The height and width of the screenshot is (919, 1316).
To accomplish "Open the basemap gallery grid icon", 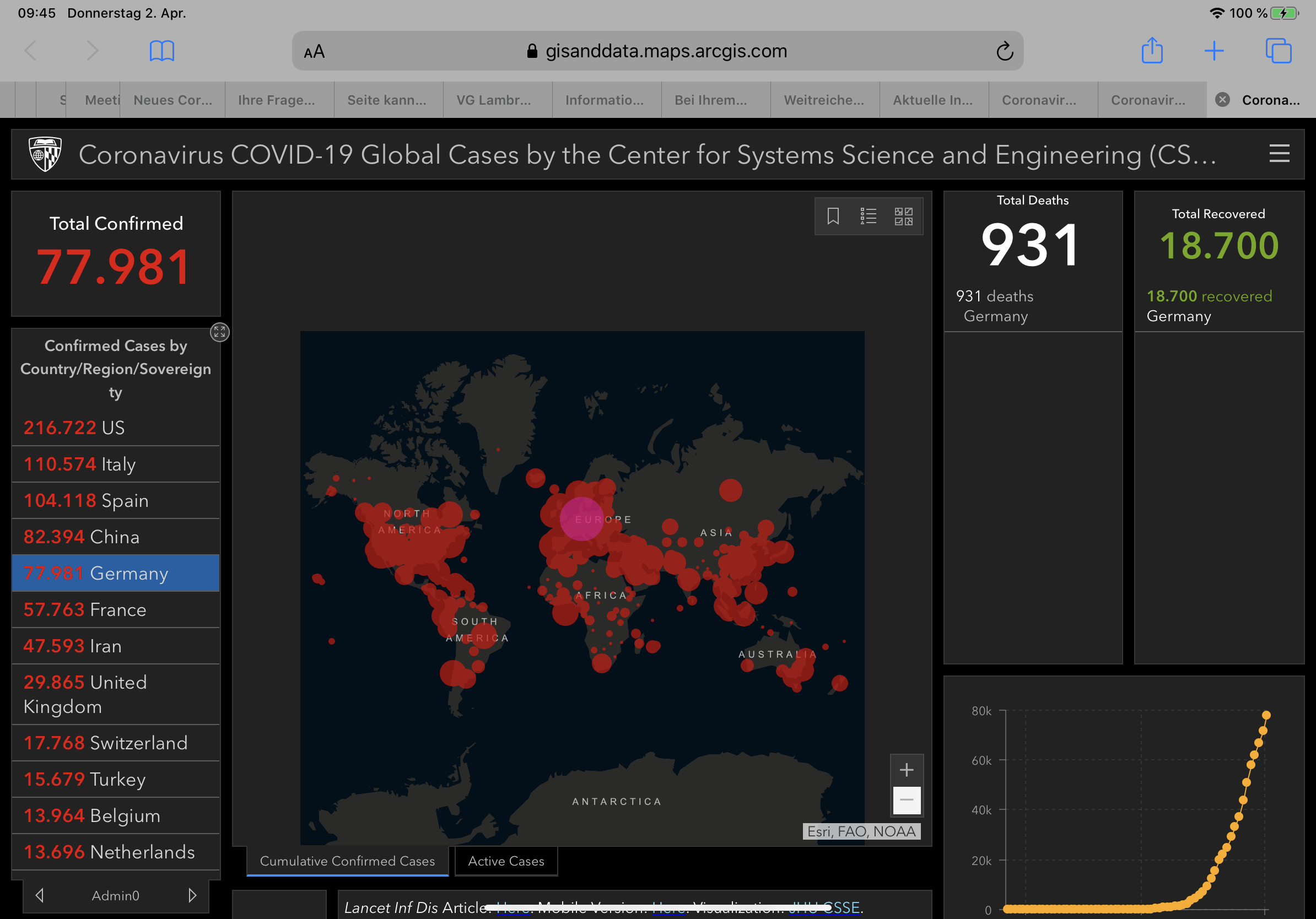I will (903, 216).
